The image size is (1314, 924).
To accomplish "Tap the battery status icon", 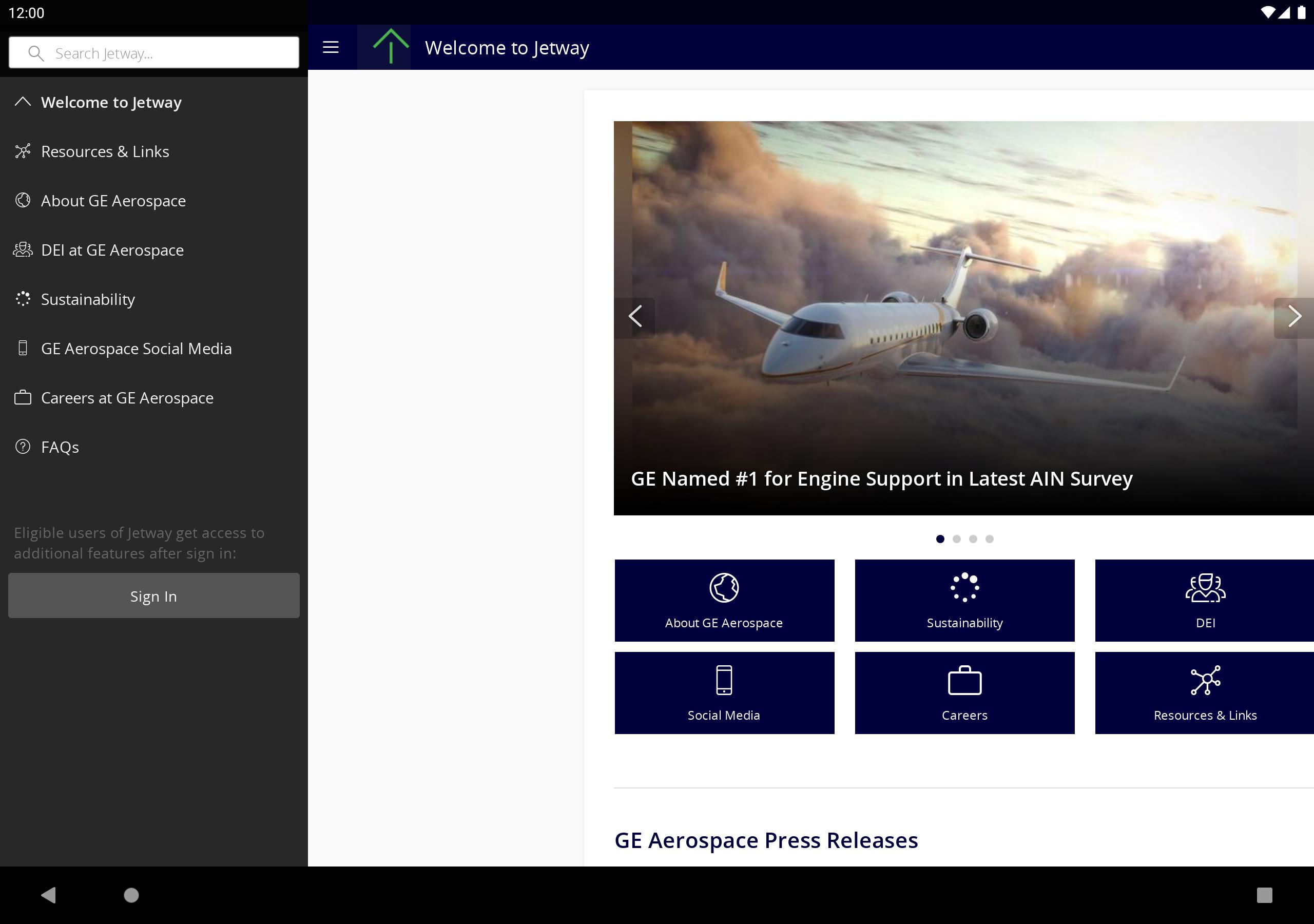I will coord(1301,13).
